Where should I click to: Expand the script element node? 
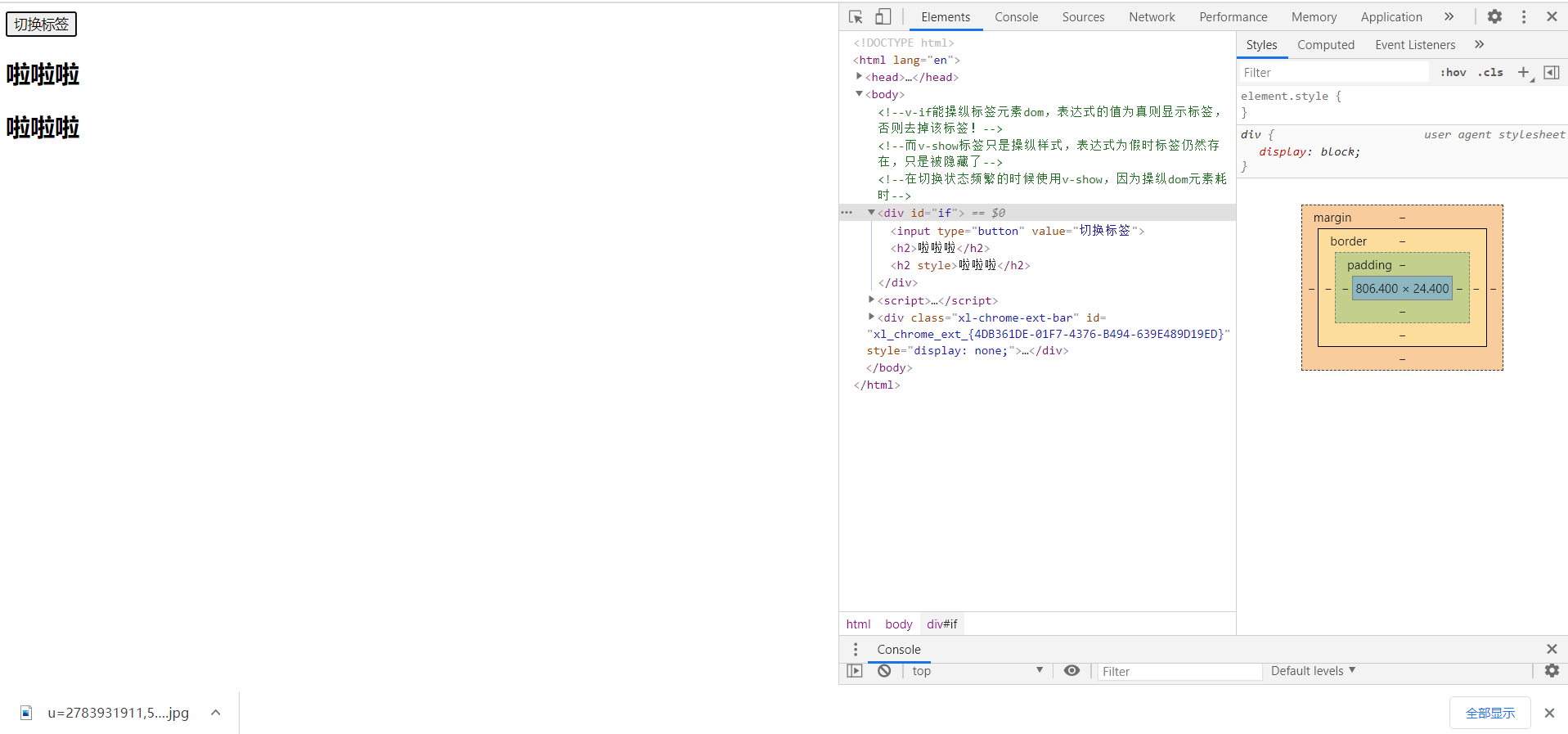click(x=871, y=299)
